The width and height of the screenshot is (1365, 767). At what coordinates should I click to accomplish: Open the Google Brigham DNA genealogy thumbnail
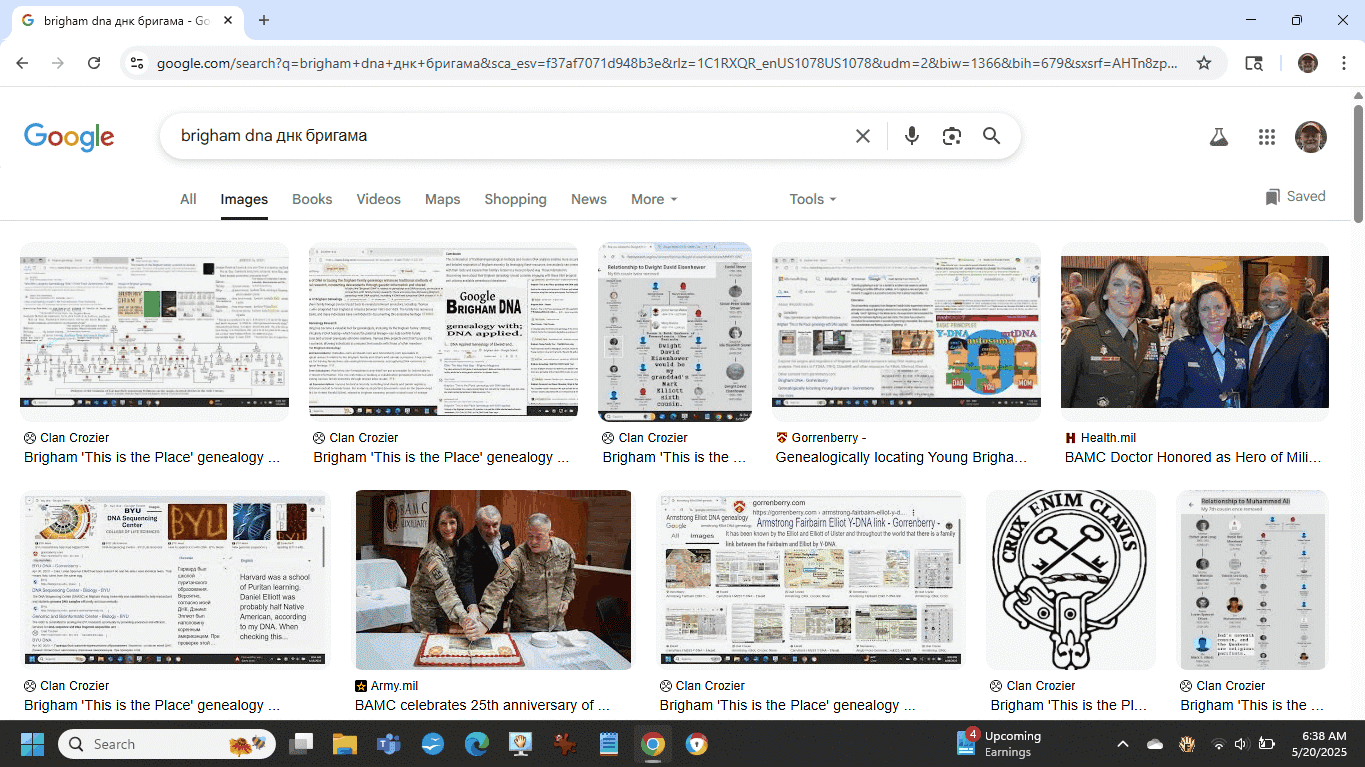(x=443, y=331)
